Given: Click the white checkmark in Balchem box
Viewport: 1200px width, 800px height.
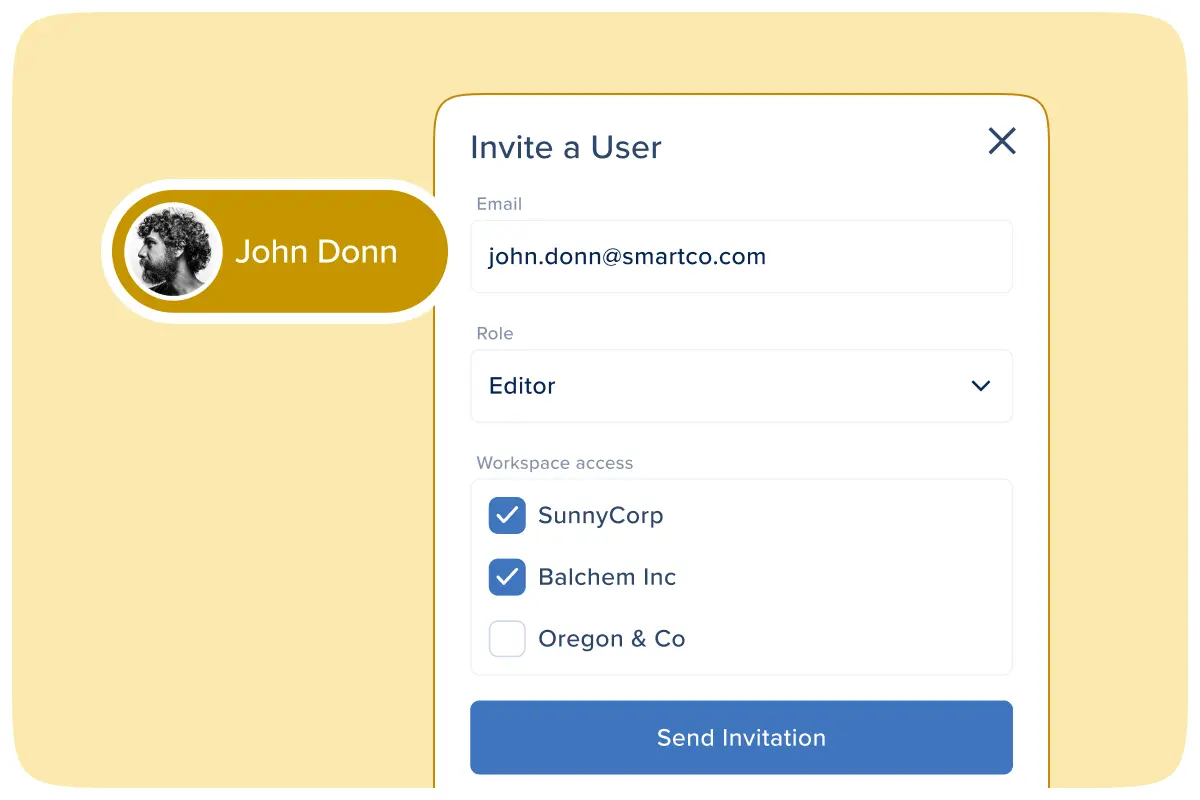Looking at the screenshot, I should pyautogui.click(x=507, y=577).
